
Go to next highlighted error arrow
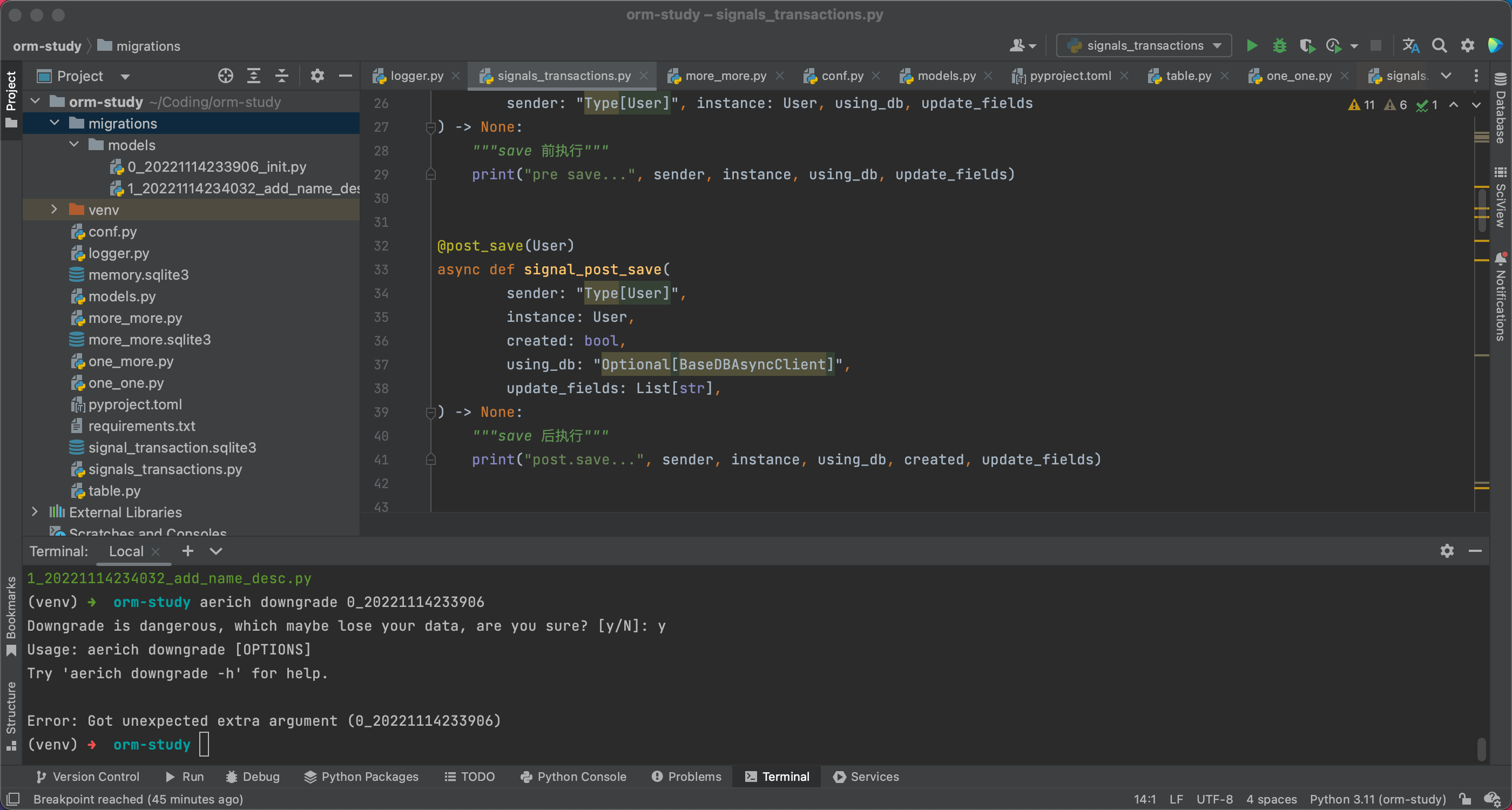coord(1476,105)
